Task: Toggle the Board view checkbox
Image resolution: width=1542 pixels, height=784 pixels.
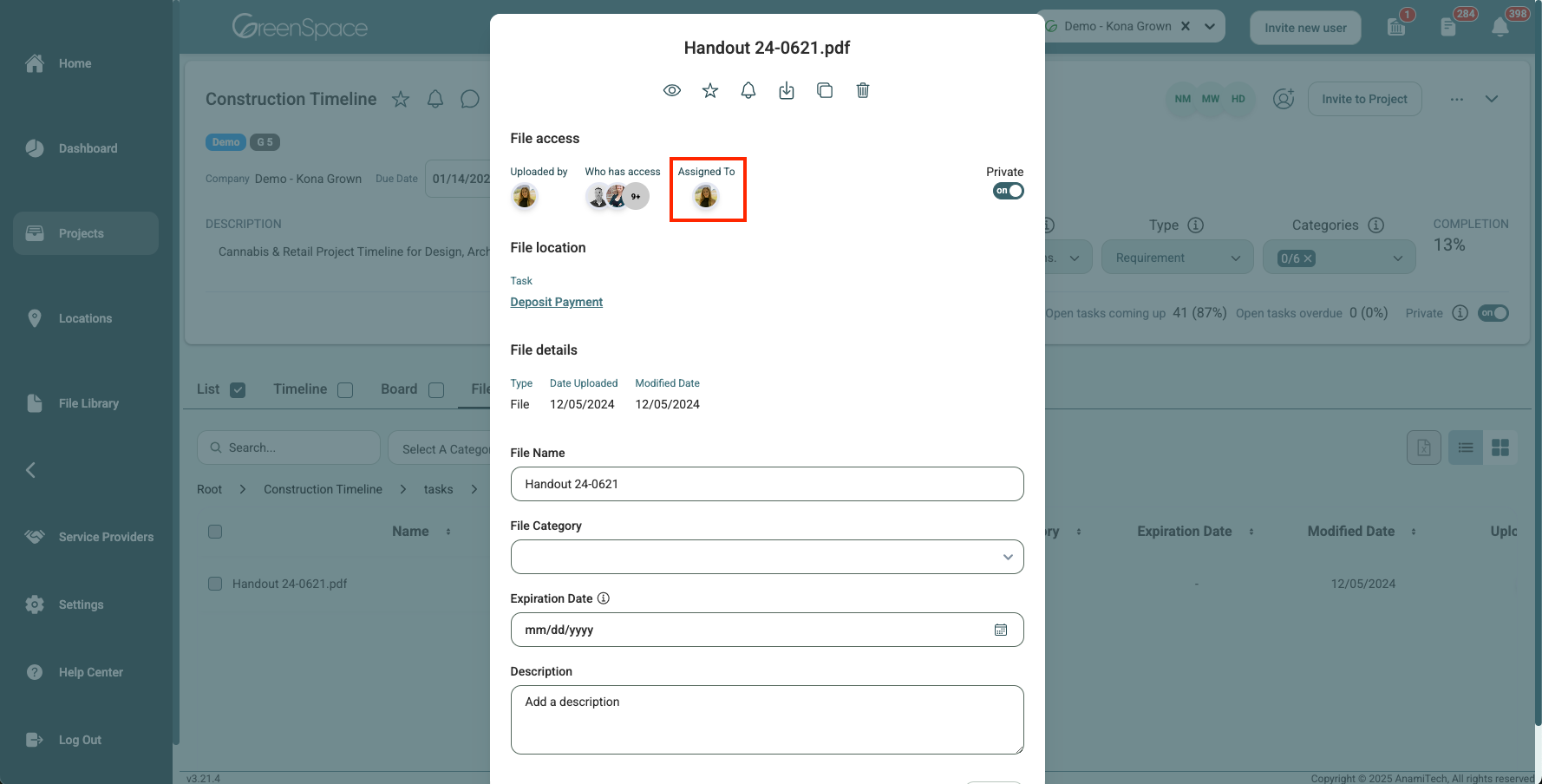Action: [436, 389]
